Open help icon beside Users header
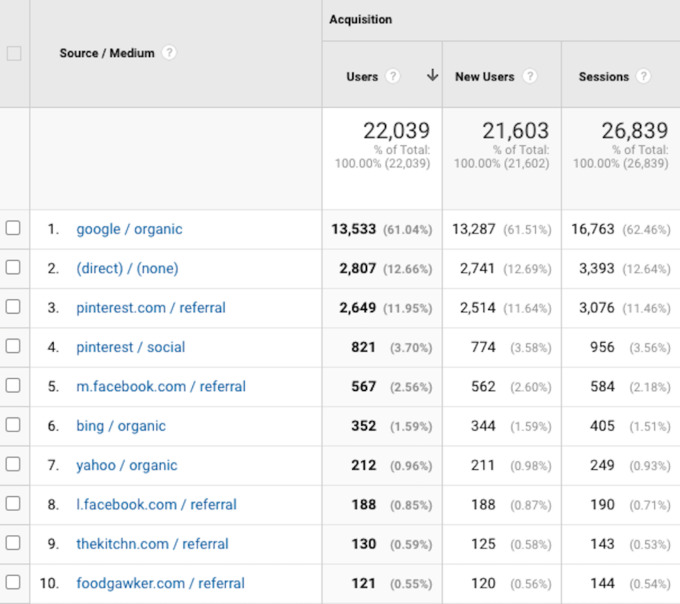The width and height of the screenshot is (680, 604). click(392, 76)
